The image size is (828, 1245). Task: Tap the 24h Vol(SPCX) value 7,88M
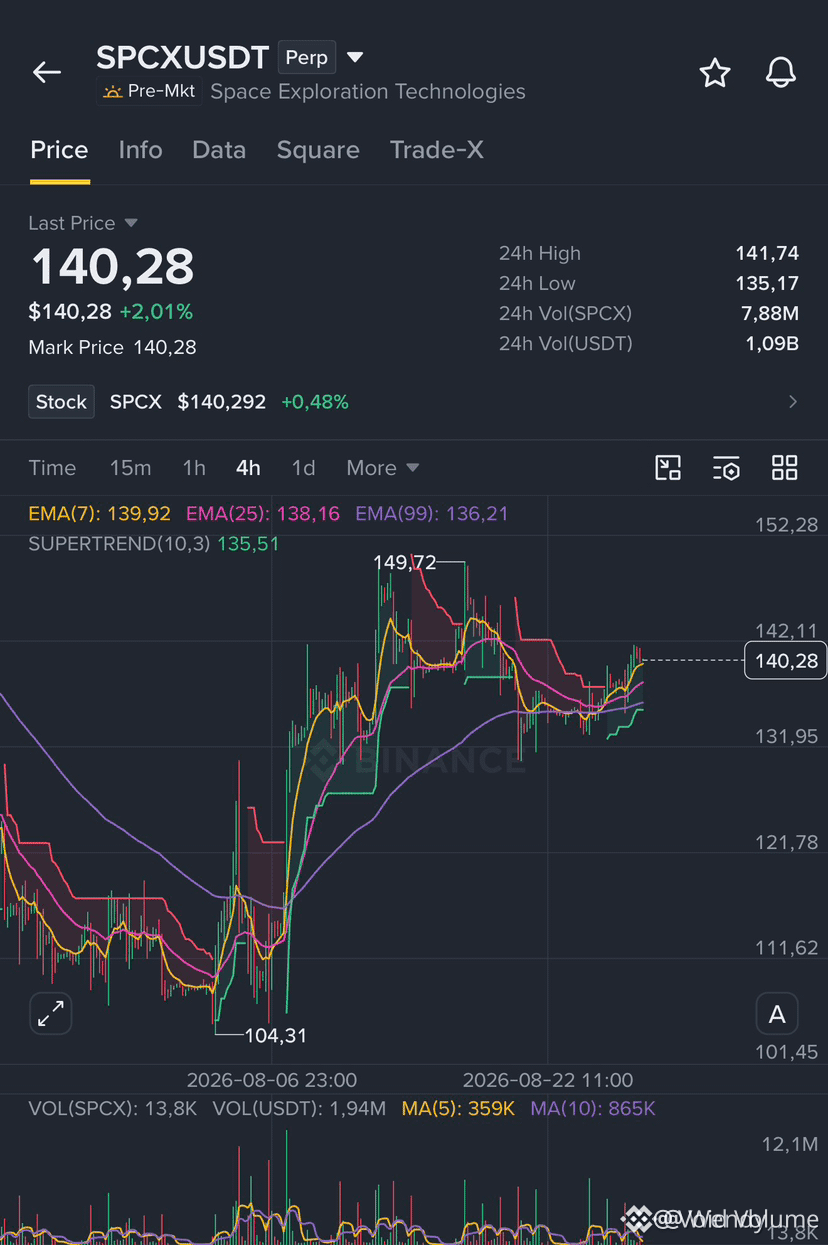(769, 314)
